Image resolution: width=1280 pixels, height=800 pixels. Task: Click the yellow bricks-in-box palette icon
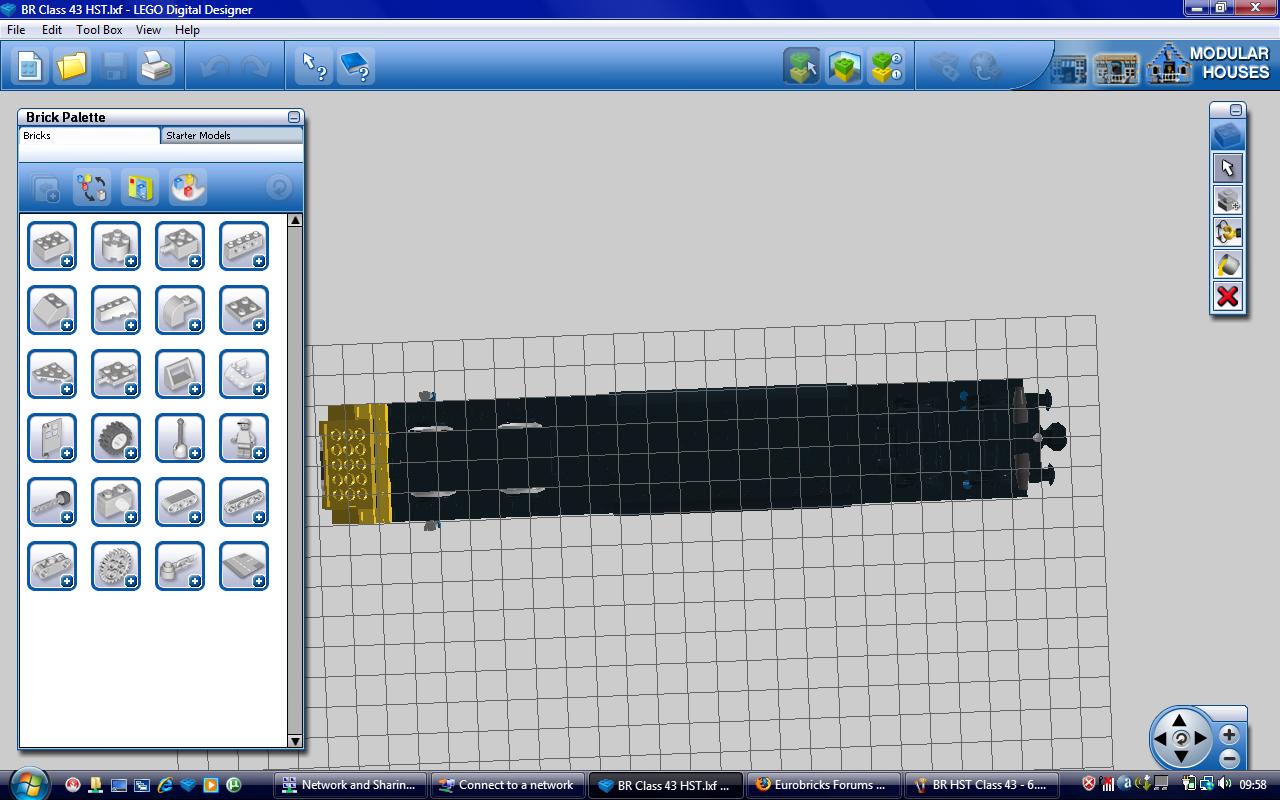(140, 187)
